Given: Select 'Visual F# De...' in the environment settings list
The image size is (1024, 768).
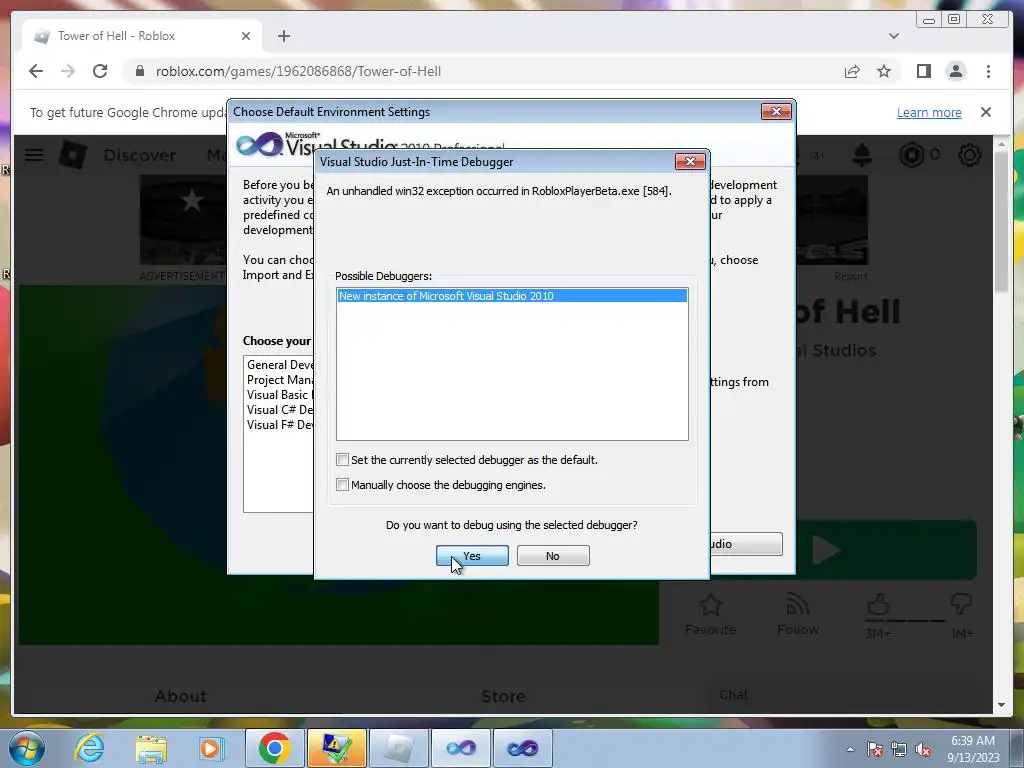Looking at the screenshot, I should (280, 425).
